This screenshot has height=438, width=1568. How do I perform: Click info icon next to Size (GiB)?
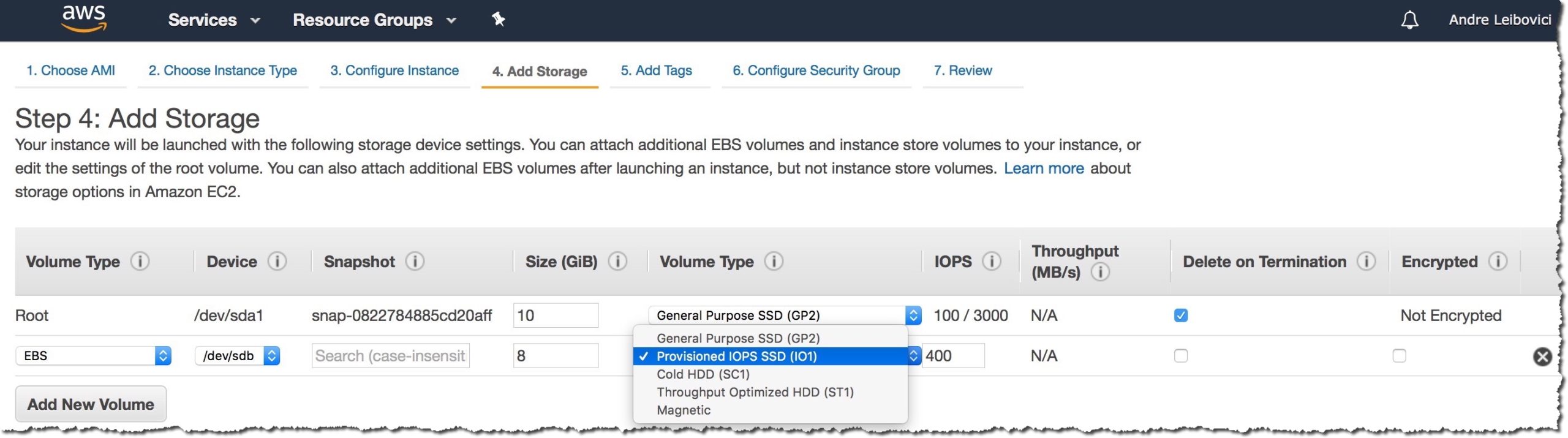pos(617,262)
